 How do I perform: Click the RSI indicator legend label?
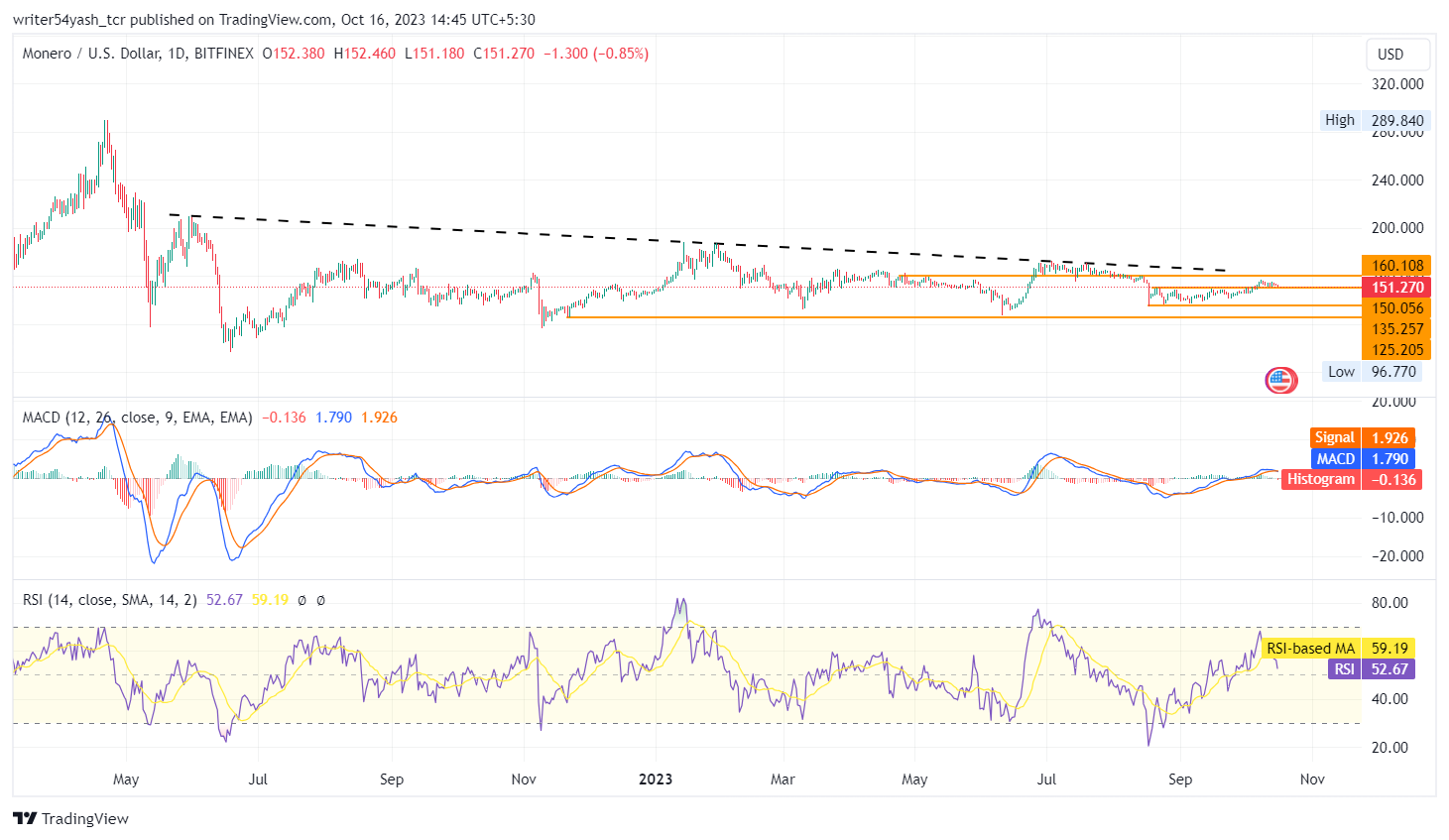(109, 600)
